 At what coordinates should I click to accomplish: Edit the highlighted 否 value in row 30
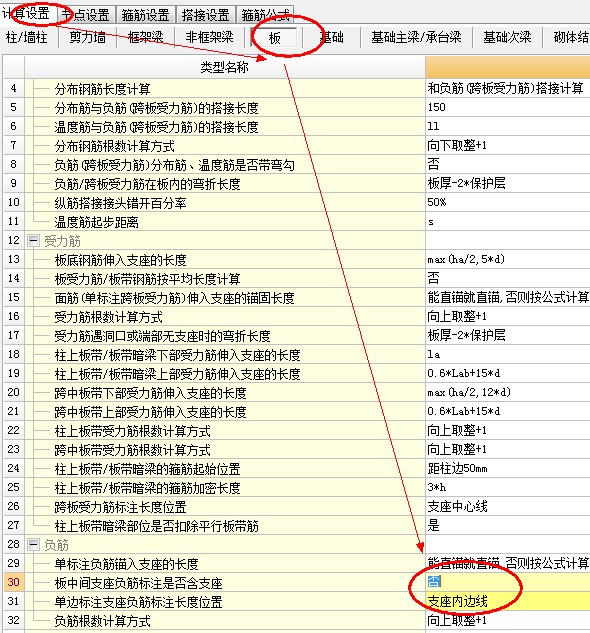tap(508, 583)
